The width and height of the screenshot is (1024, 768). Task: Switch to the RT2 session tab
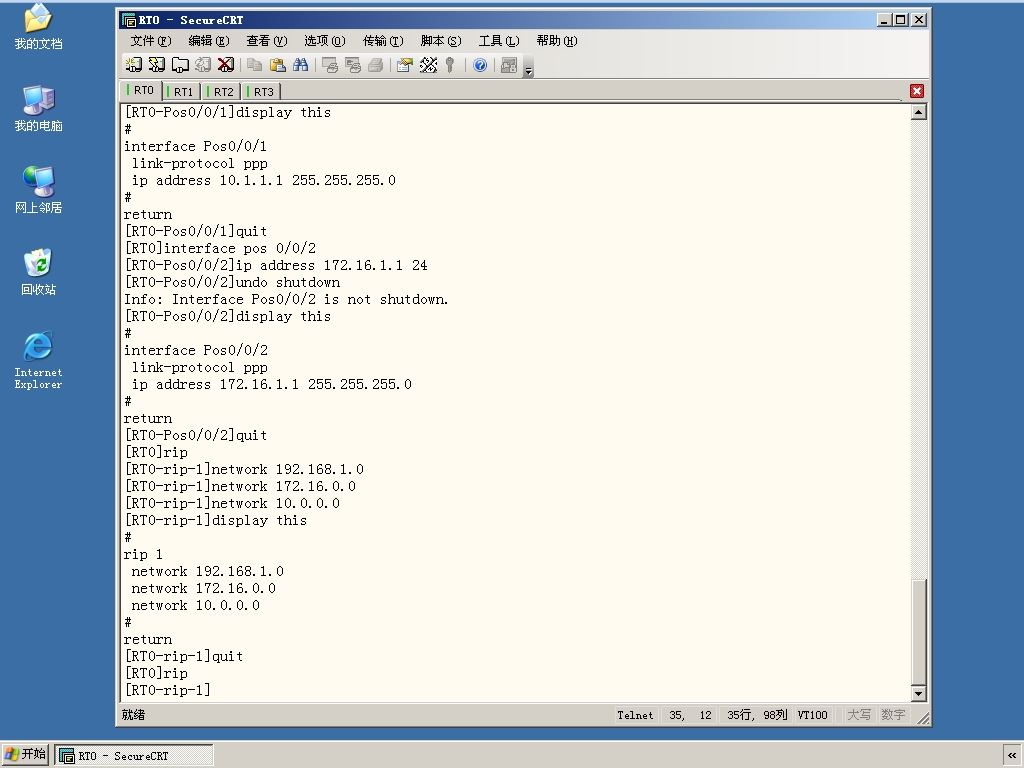click(x=221, y=91)
